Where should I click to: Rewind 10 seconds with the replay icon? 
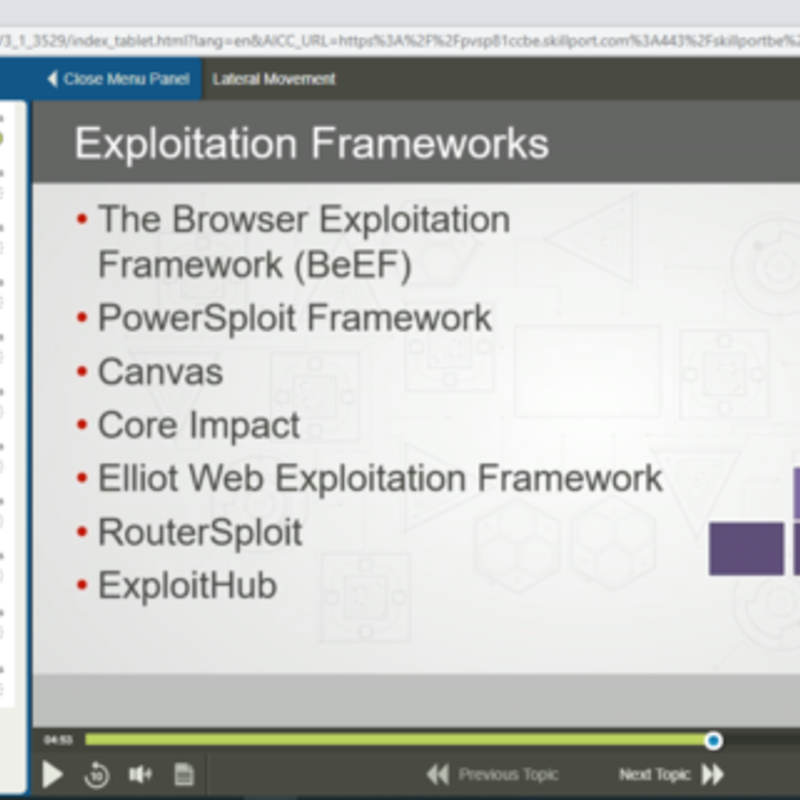click(96, 774)
